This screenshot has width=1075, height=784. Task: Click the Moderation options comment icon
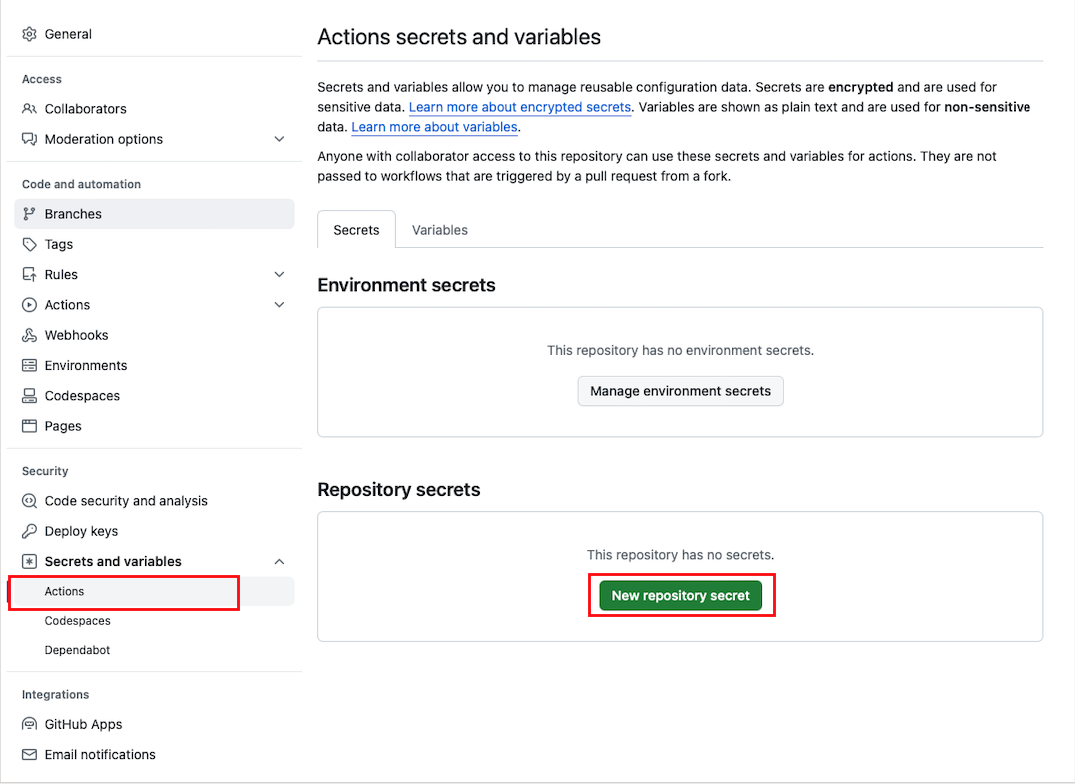(29, 139)
